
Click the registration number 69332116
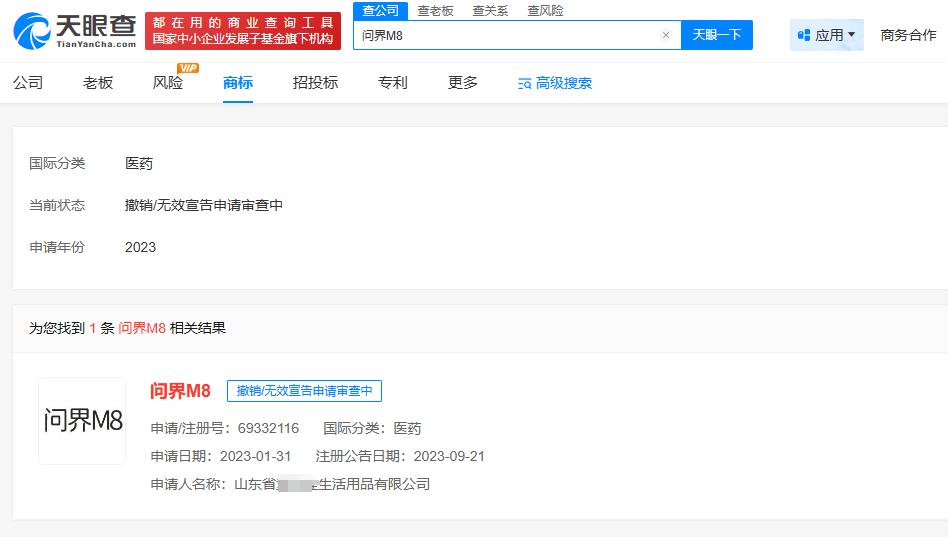[x=268, y=428]
